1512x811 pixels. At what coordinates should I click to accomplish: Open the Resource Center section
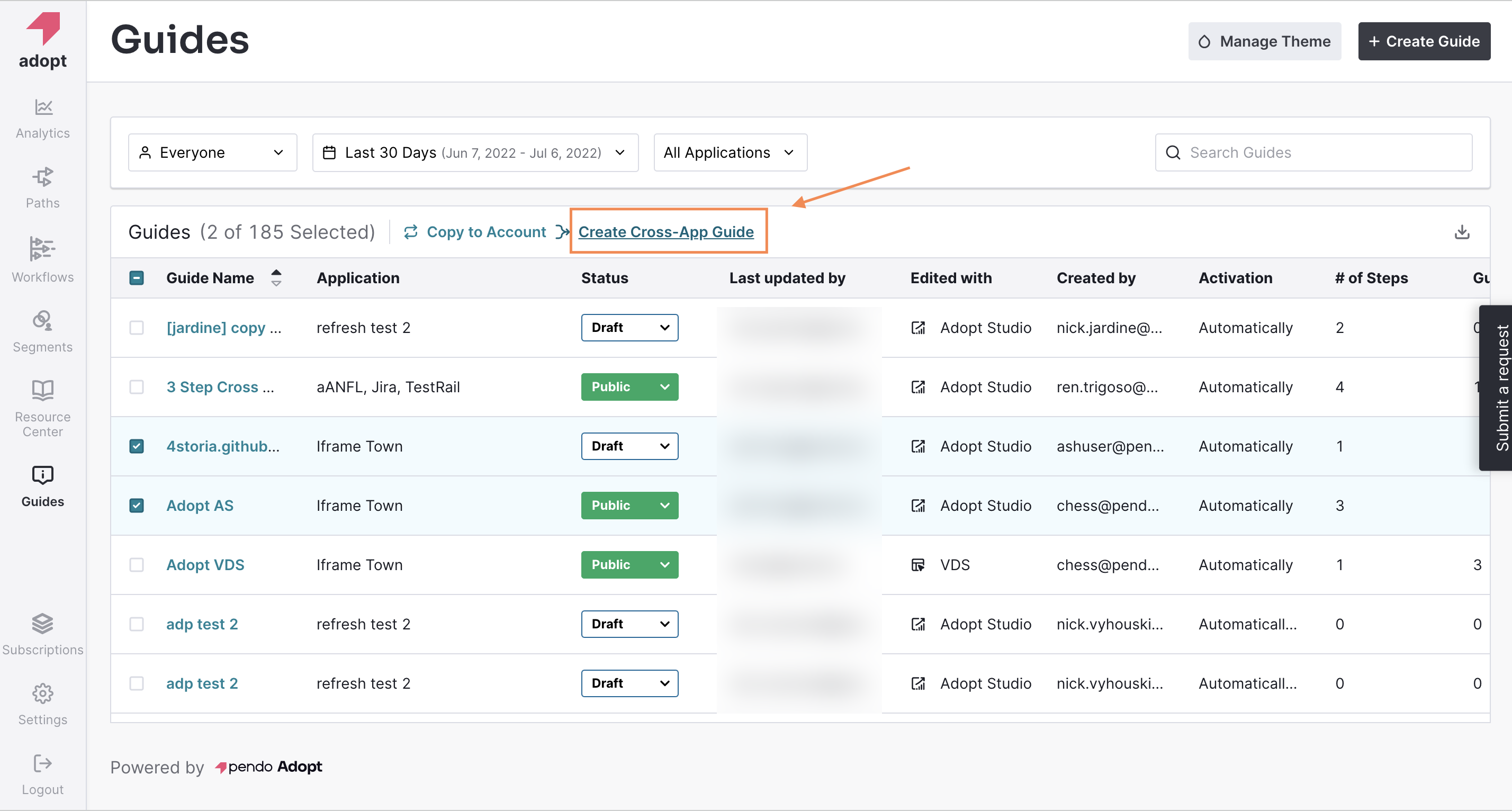coord(43,409)
